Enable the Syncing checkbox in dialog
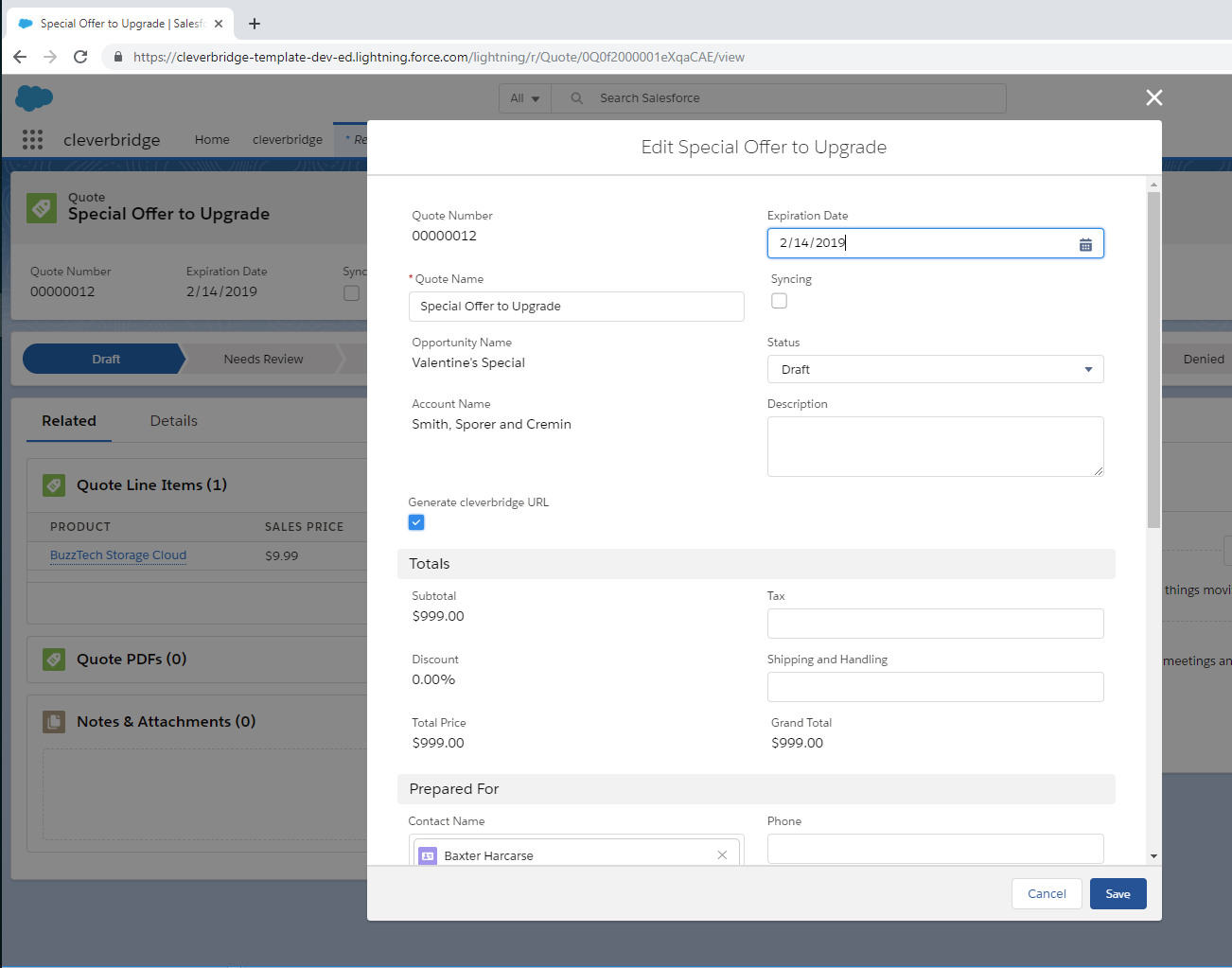Screen dimensions: 1232x968 pos(779,301)
